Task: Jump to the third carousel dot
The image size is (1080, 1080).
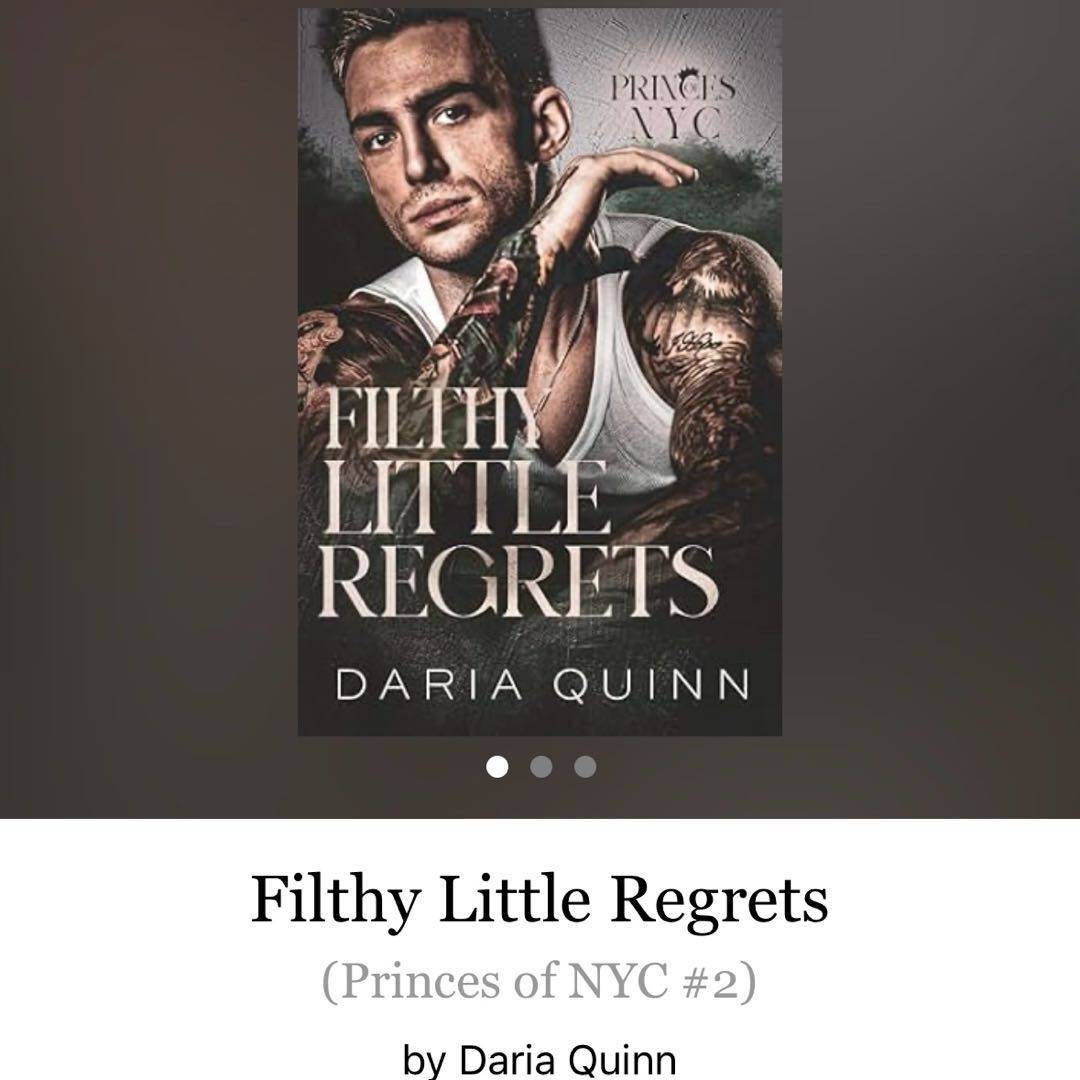Action: pyautogui.click(x=585, y=767)
